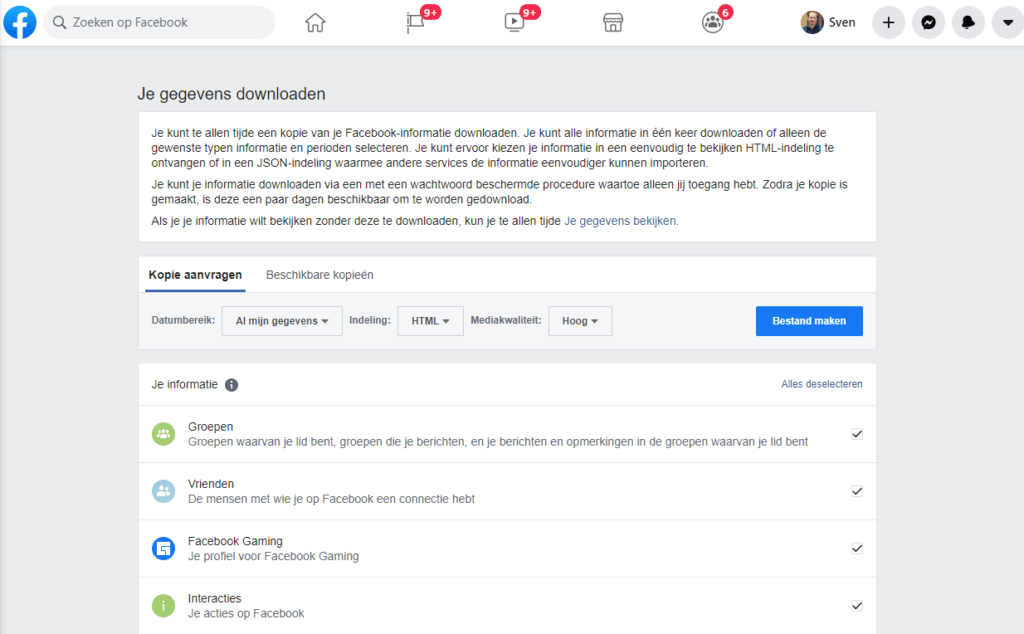This screenshot has height=634, width=1024.
Task: Open the Indeling HTML dropdown
Action: 430,321
